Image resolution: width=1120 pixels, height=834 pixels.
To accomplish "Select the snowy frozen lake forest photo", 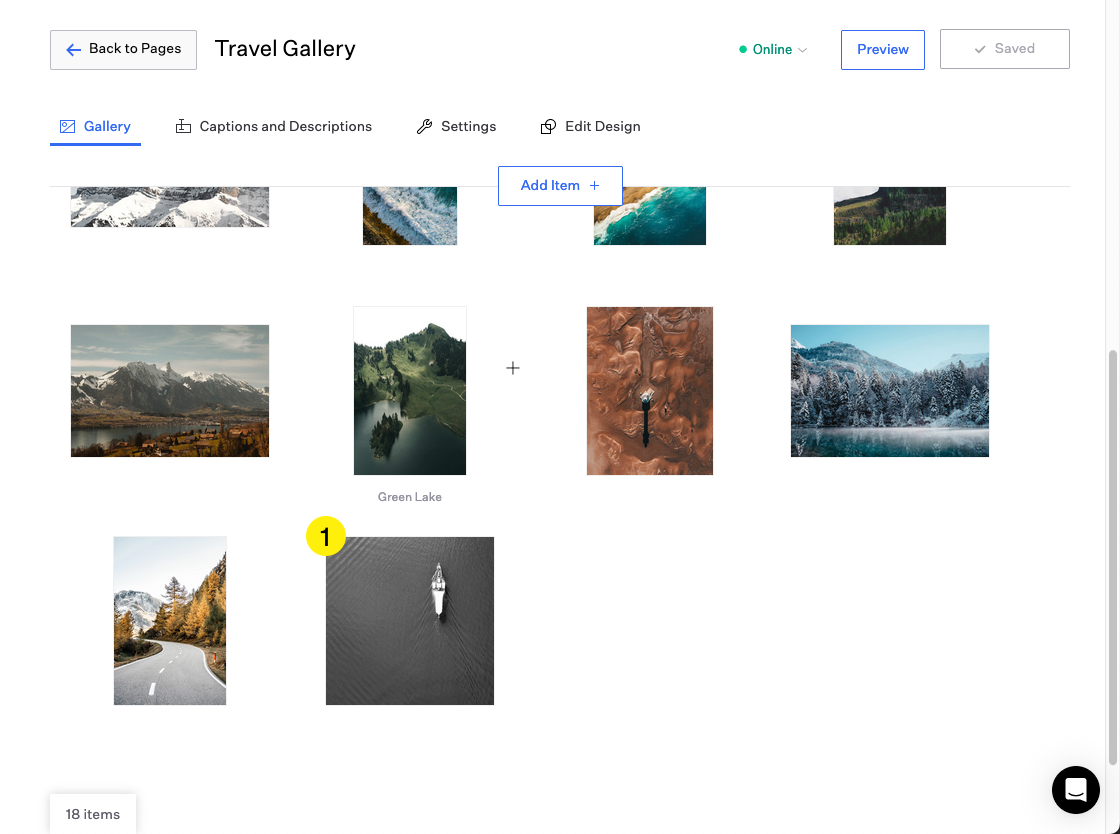I will click(x=890, y=391).
